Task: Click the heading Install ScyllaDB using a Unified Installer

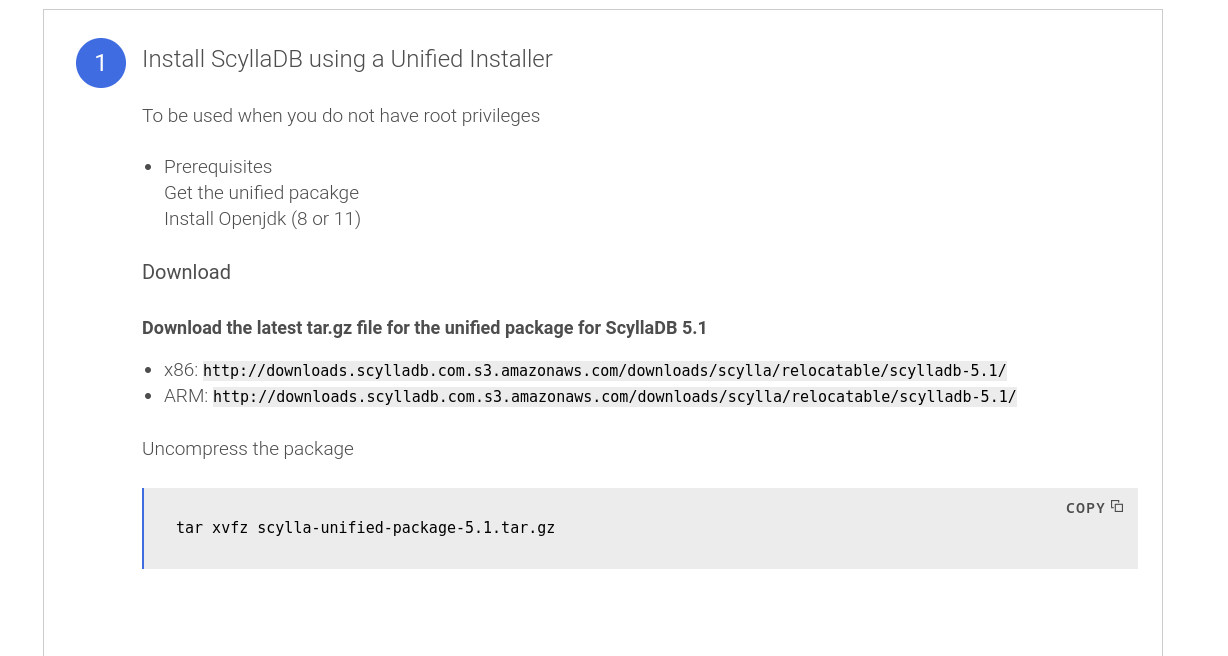Action: [x=347, y=59]
